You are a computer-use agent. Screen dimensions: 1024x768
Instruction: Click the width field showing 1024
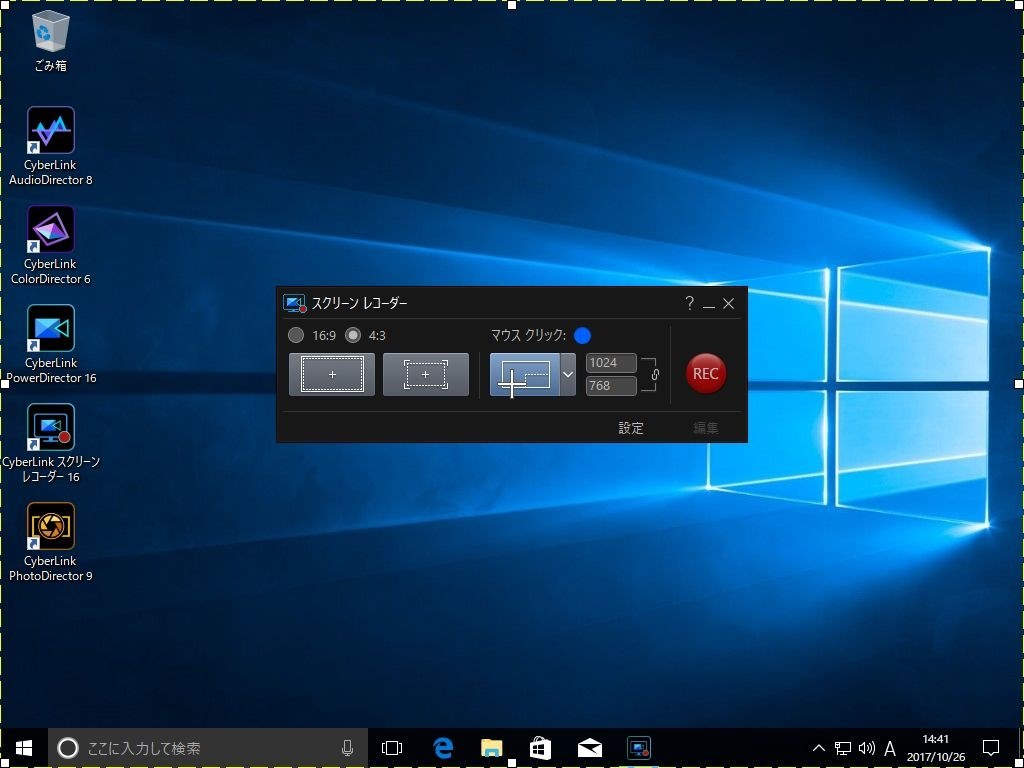(x=611, y=363)
